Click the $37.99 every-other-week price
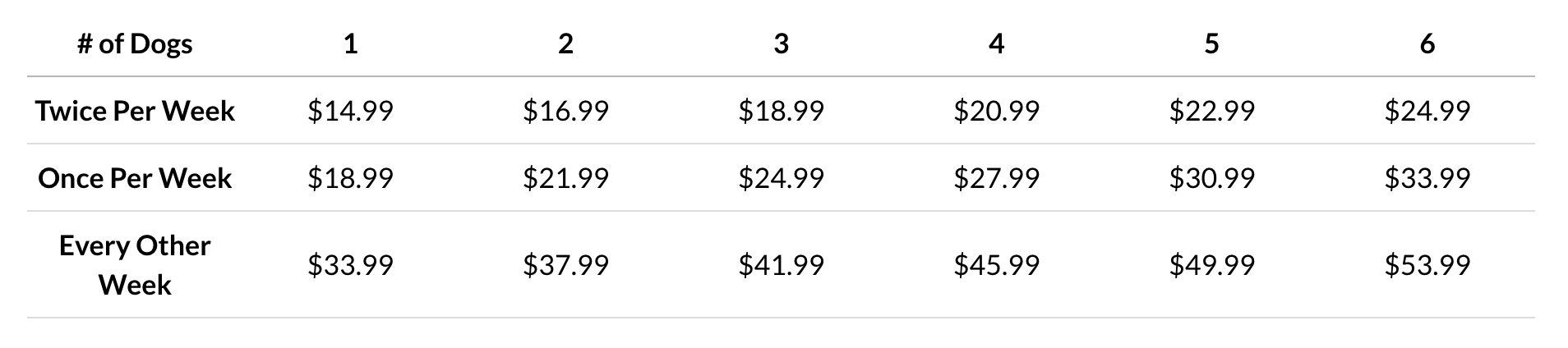The width and height of the screenshot is (1568, 348). [565, 265]
